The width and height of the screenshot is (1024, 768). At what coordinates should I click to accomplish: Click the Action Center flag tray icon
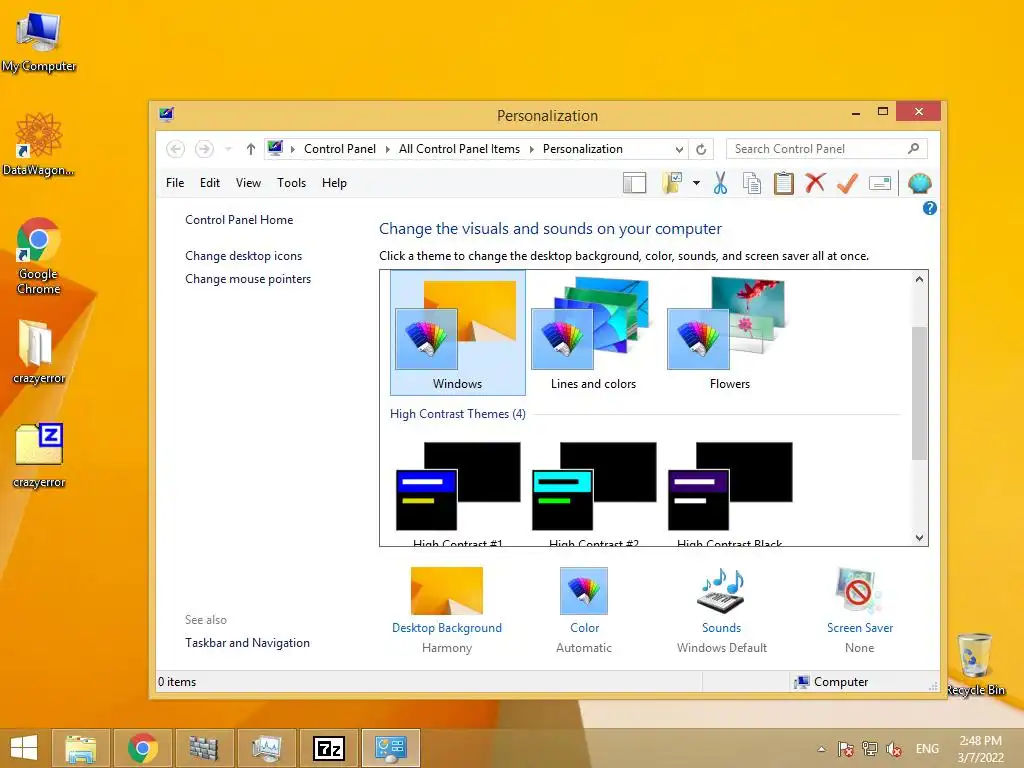[846, 749]
